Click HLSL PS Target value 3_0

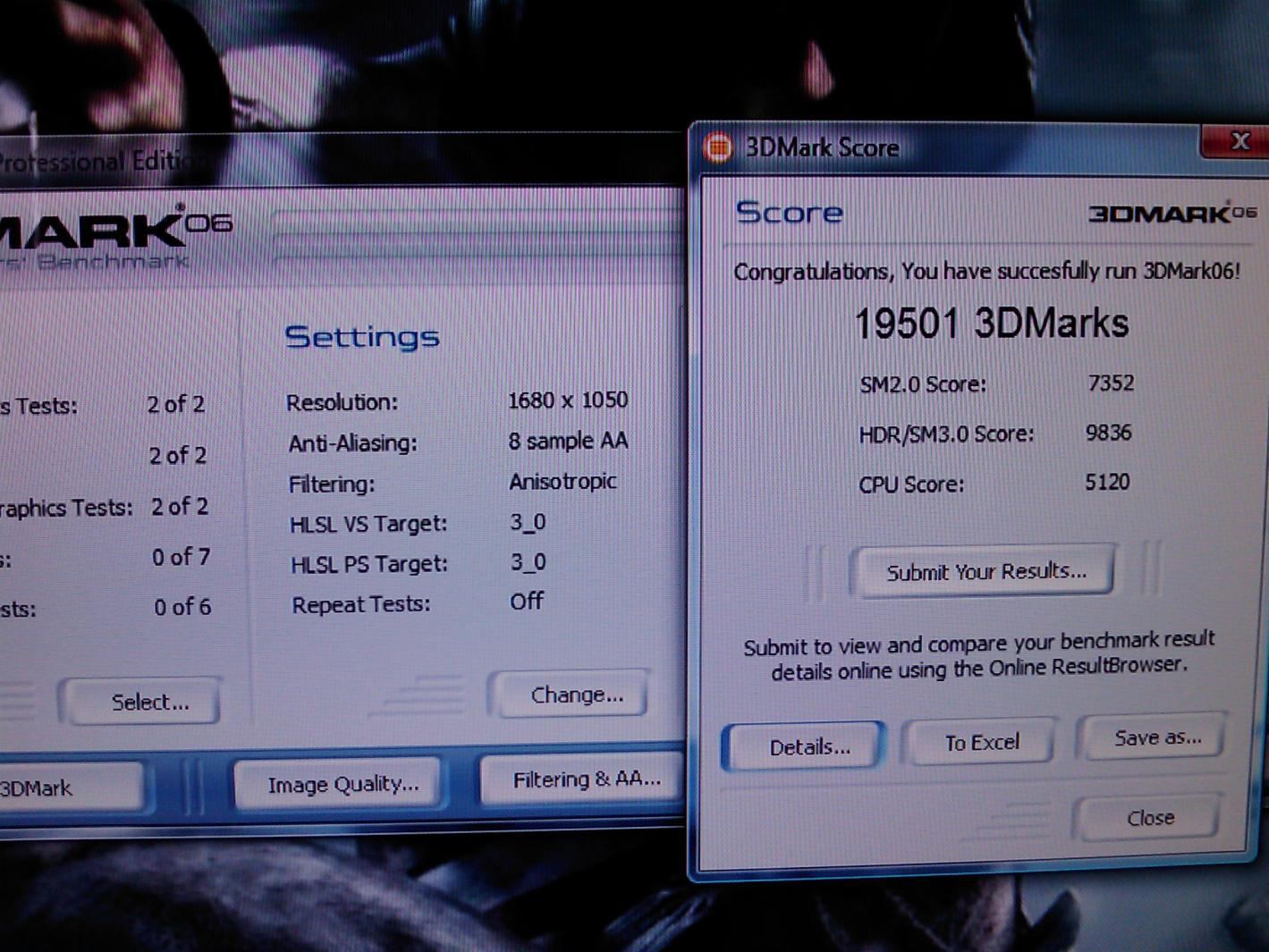click(x=528, y=562)
